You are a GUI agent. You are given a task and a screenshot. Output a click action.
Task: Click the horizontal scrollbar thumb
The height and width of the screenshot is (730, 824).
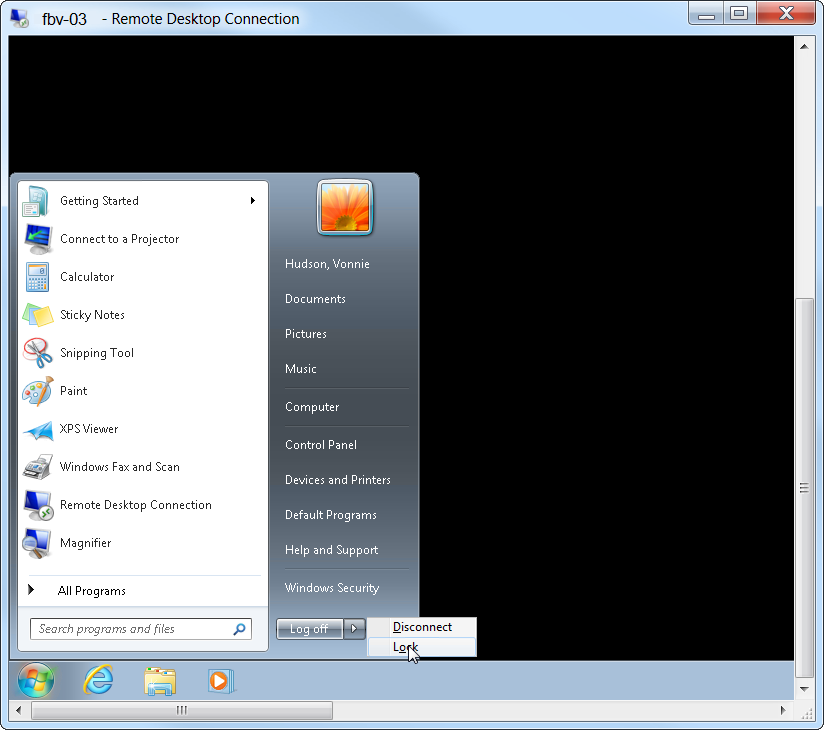pyautogui.click(x=182, y=711)
